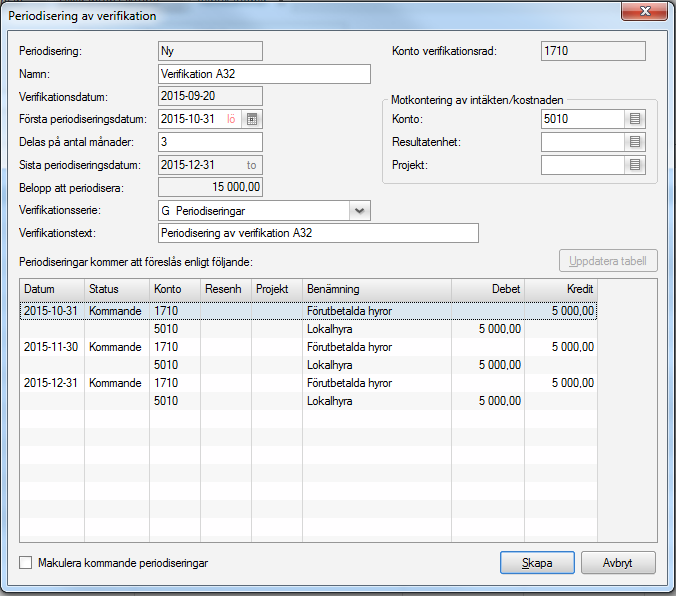This screenshot has height=596, width=676.
Task: Open lookup list for Resultatenhet
Action: point(635,142)
